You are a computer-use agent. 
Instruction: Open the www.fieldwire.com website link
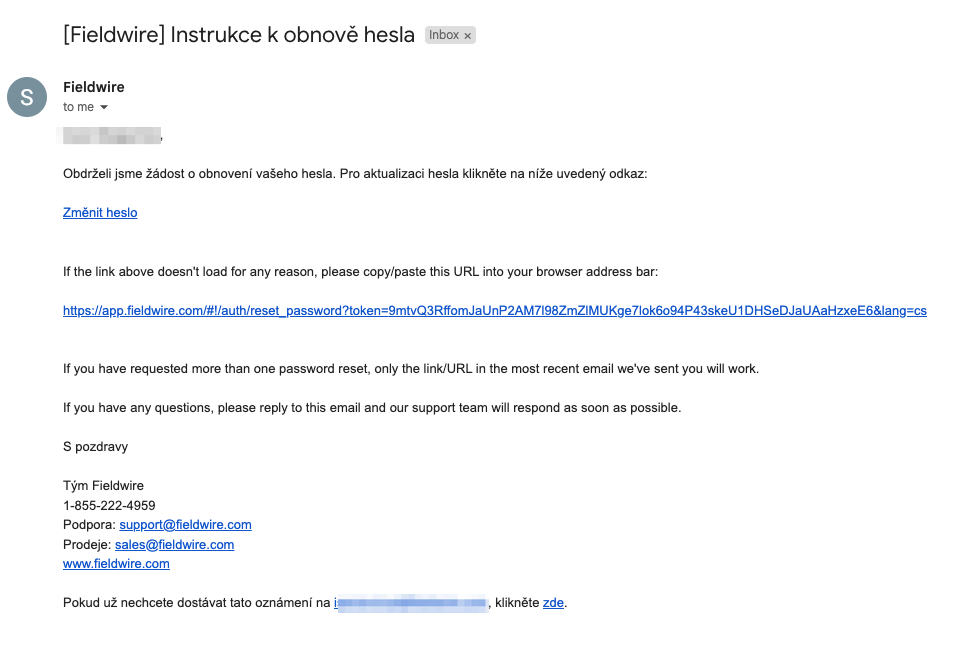coord(116,564)
